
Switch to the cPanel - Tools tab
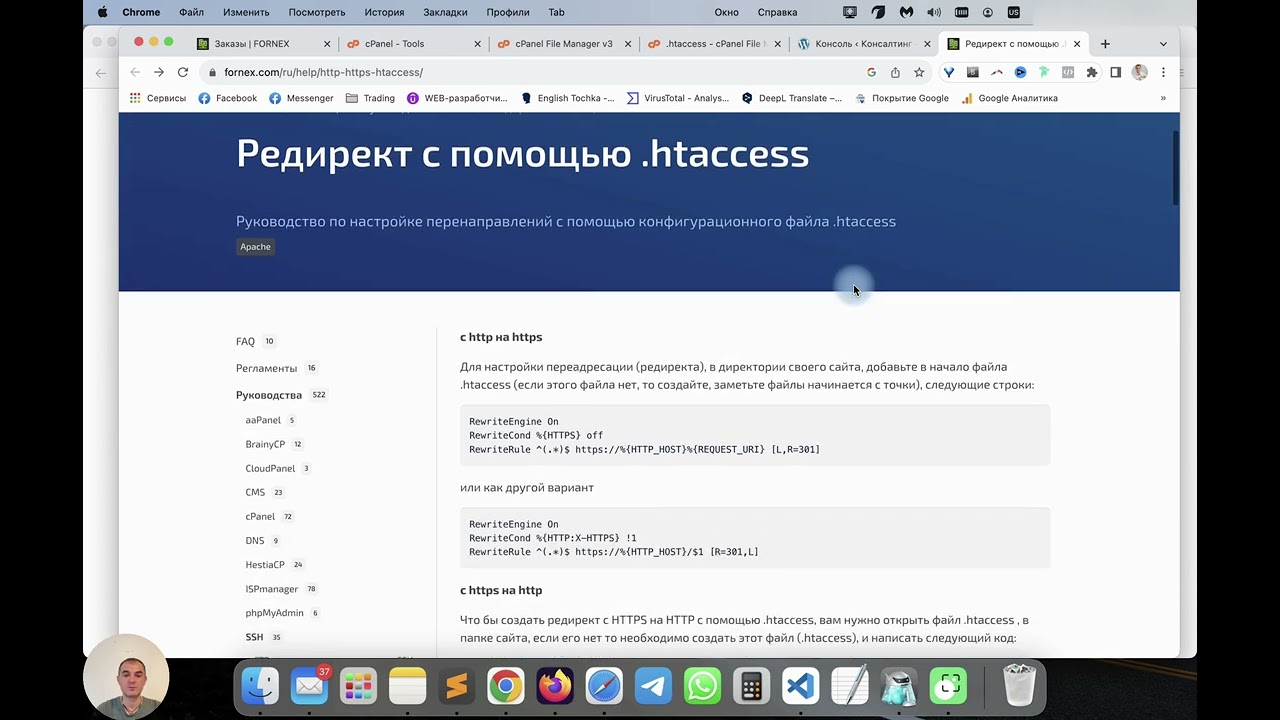414,44
